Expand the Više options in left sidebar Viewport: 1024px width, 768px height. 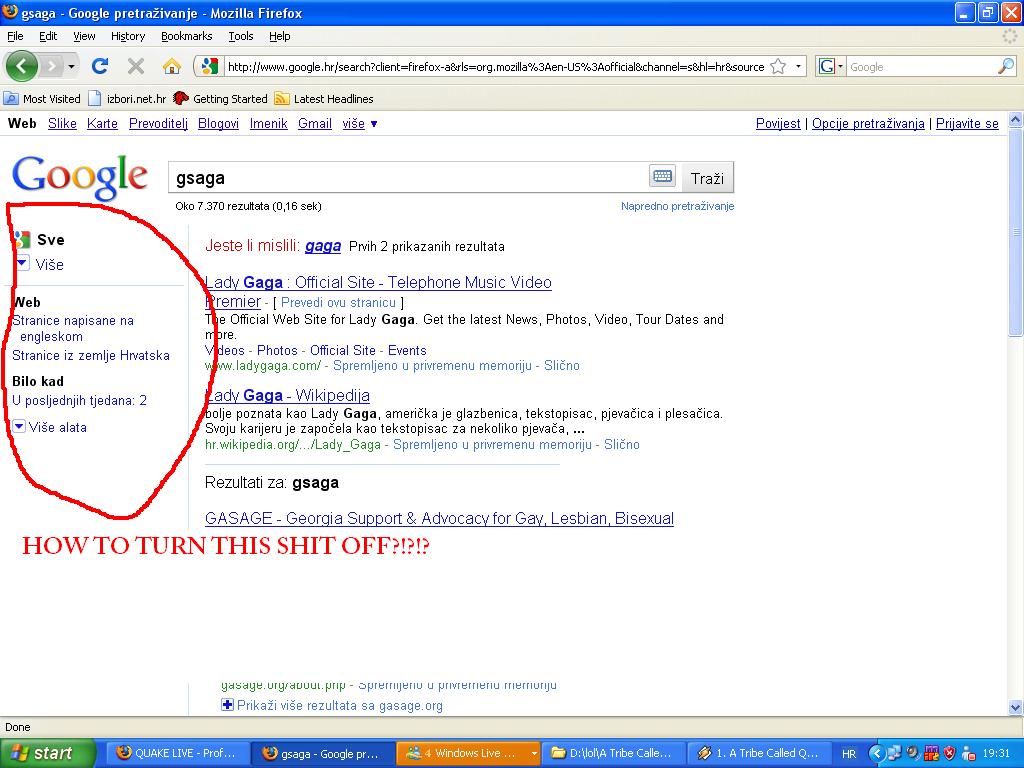click(x=40, y=264)
